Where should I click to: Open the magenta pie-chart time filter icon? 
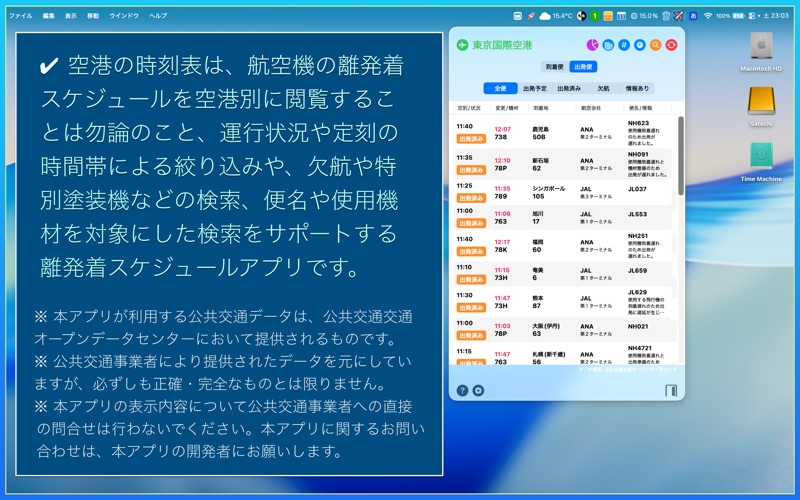[x=592, y=45]
